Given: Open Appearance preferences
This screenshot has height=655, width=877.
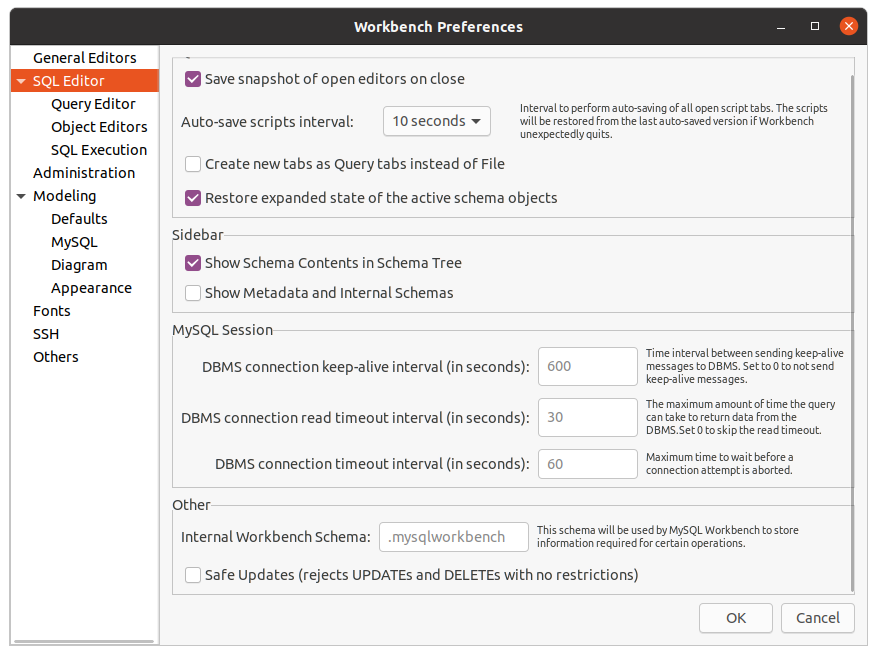Looking at the screenshot, I should (x=91, y=288).
